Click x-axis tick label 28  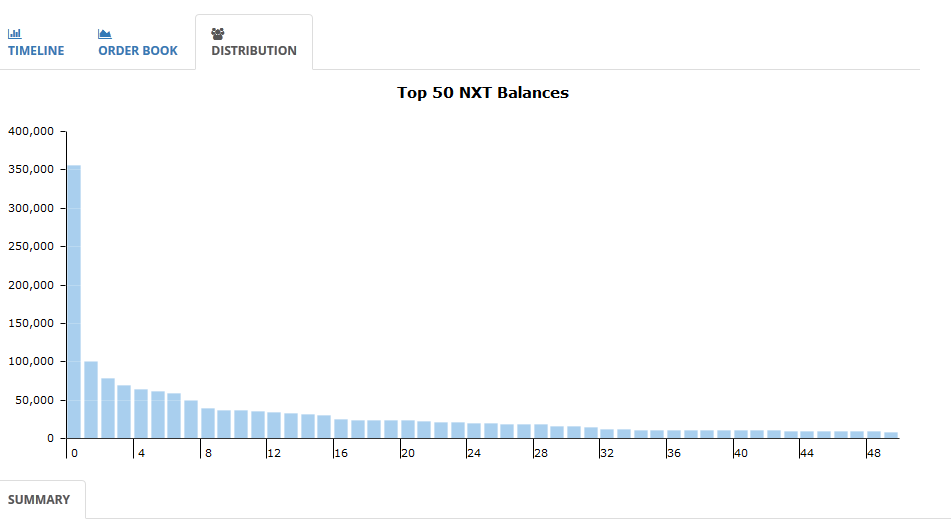(x=540, y=453)
